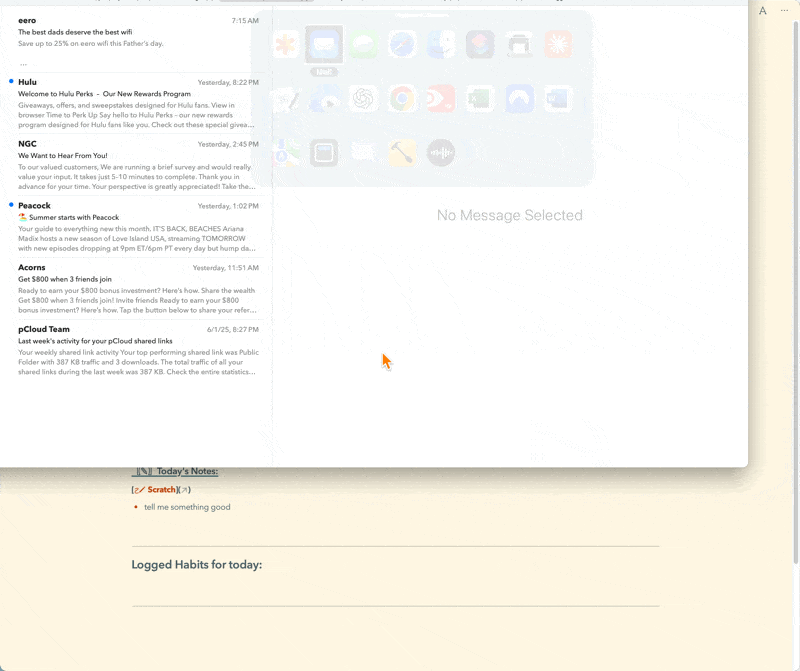Click the arrow icon next to Scratch
Viewport: 800px width, 671px height.
184,490
